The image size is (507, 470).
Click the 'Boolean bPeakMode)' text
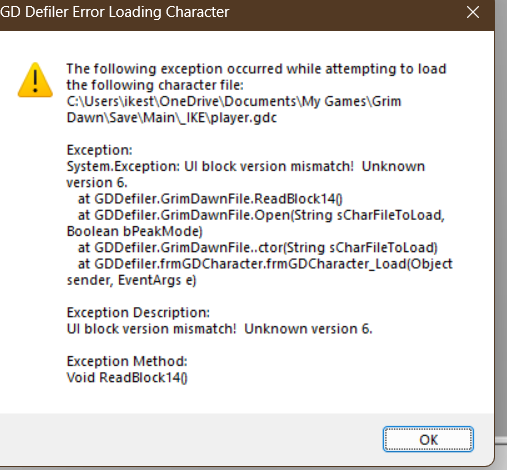(135, 231)
